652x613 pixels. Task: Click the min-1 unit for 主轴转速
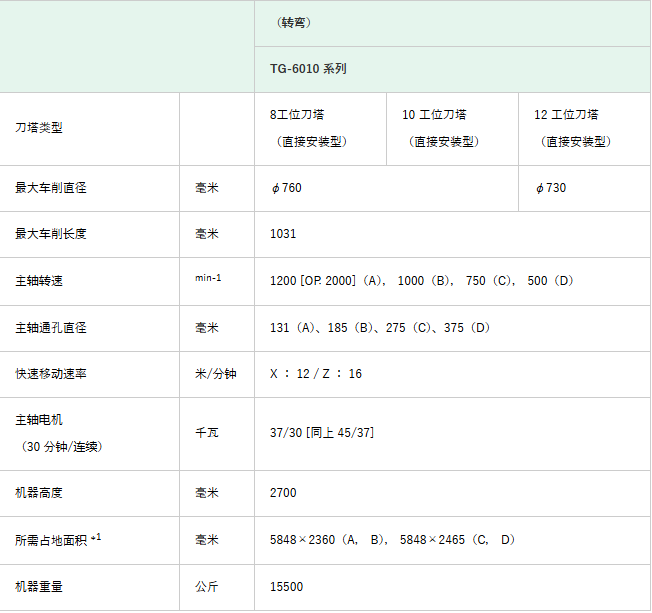coord(208,277)
